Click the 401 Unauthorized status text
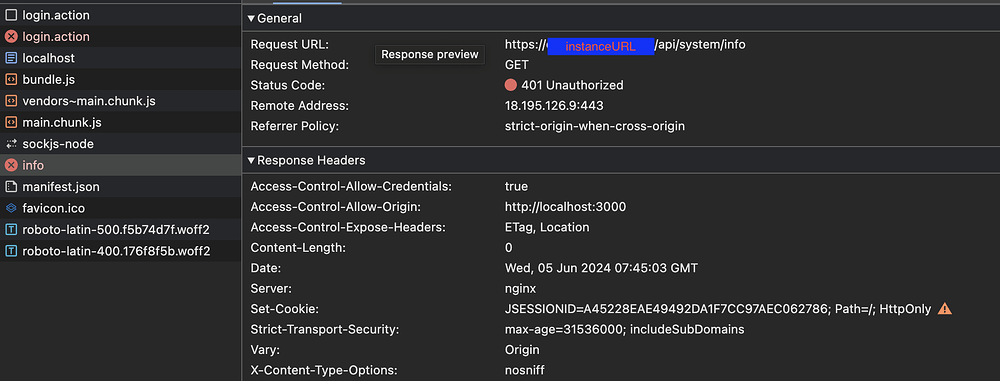Image resolution: width=1000 pixels, height=381 pixels. 572,85
